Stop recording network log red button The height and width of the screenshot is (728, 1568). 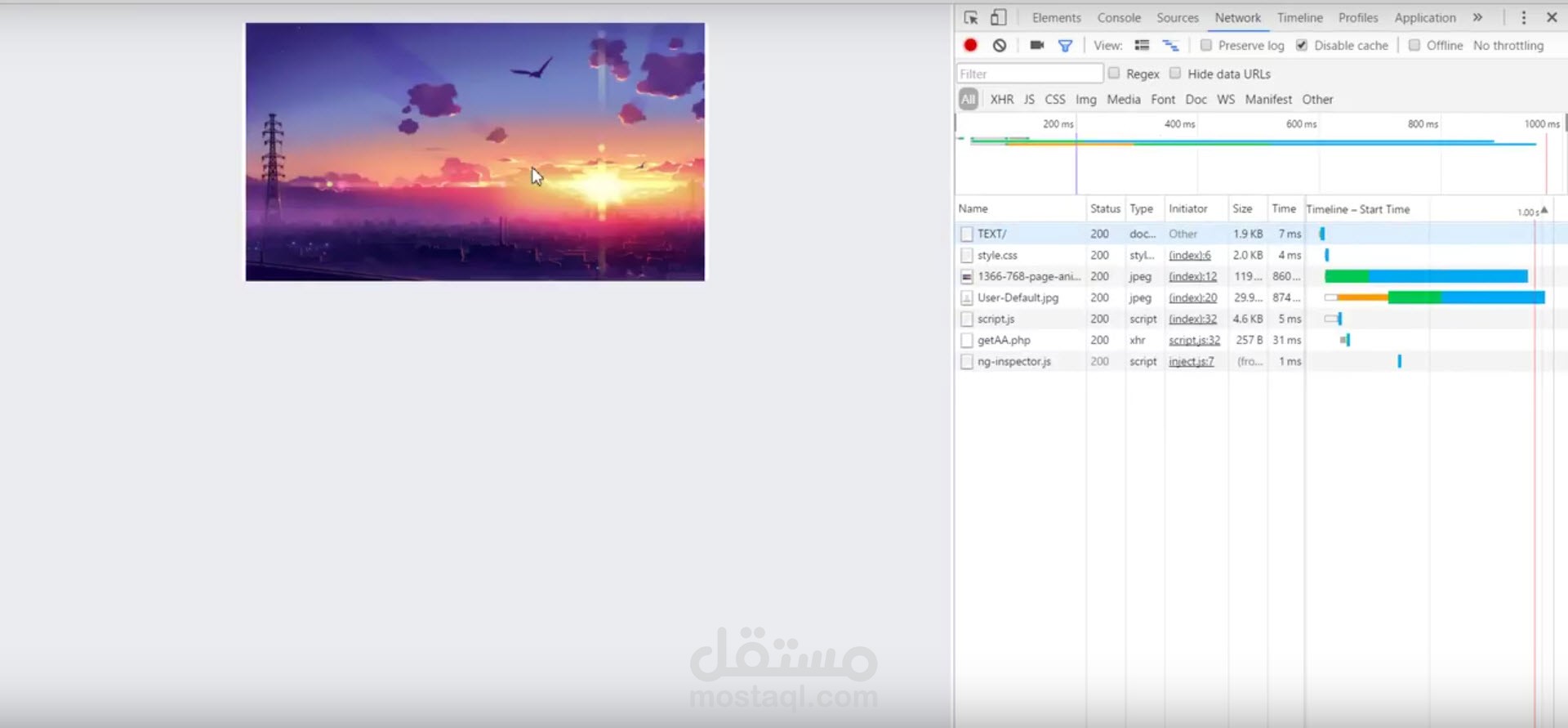point(970,46)
